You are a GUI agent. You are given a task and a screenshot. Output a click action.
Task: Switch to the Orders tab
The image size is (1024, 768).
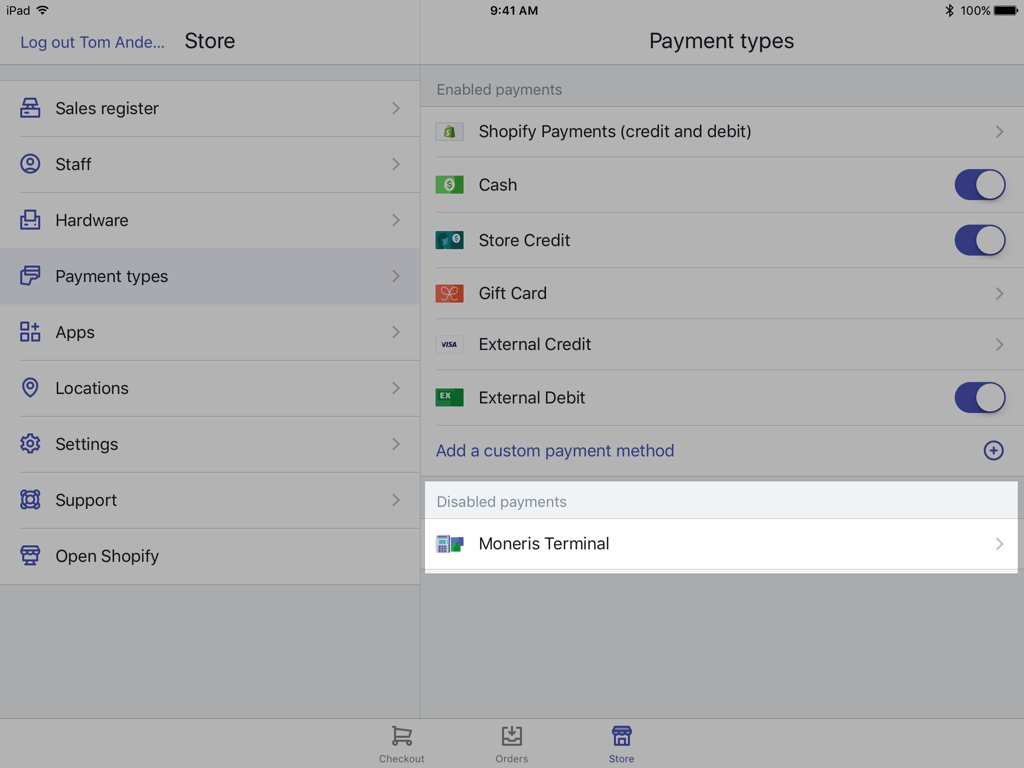[511, 740]
